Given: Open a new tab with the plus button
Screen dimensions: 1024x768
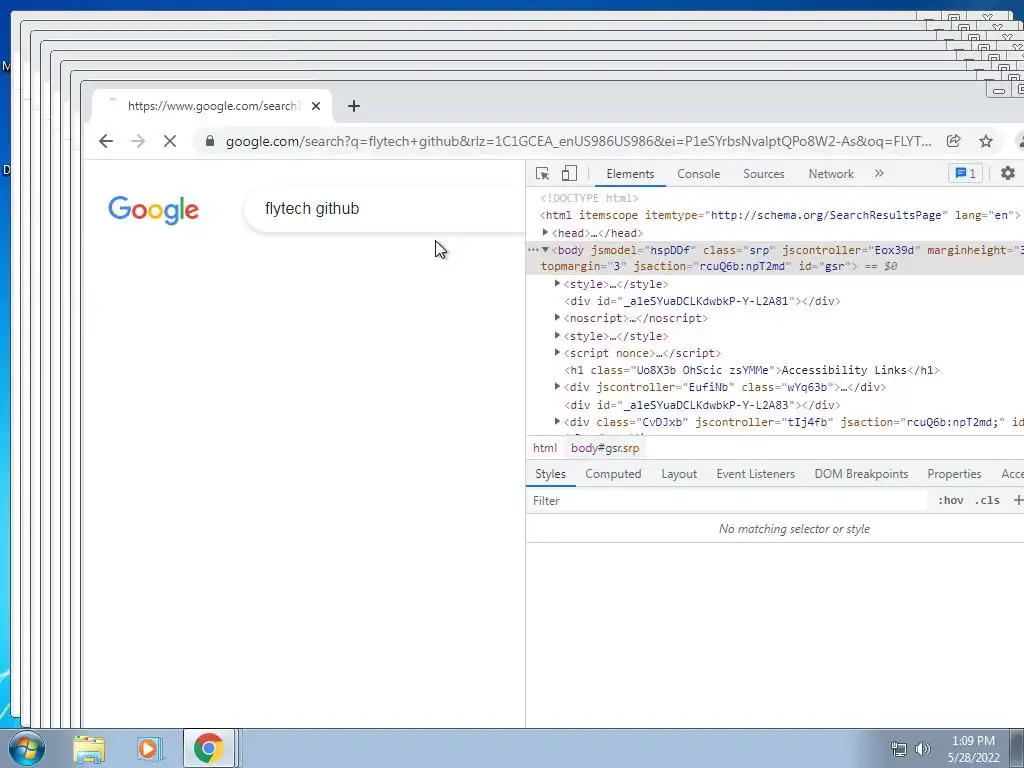Looking at the screenshot, I should point(354,106).
